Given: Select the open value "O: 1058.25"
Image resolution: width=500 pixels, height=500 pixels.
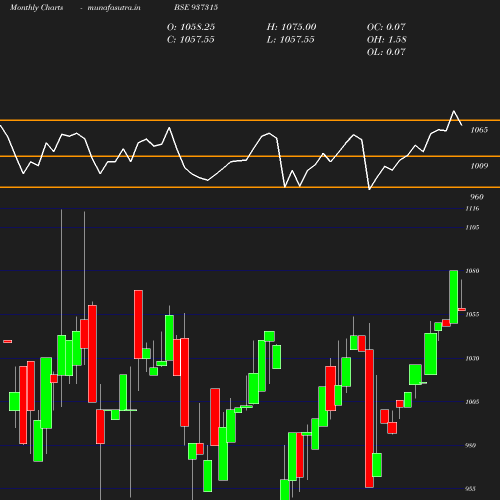Looking at the screenshot, I should pyautogui.click(x=191, y=27).
